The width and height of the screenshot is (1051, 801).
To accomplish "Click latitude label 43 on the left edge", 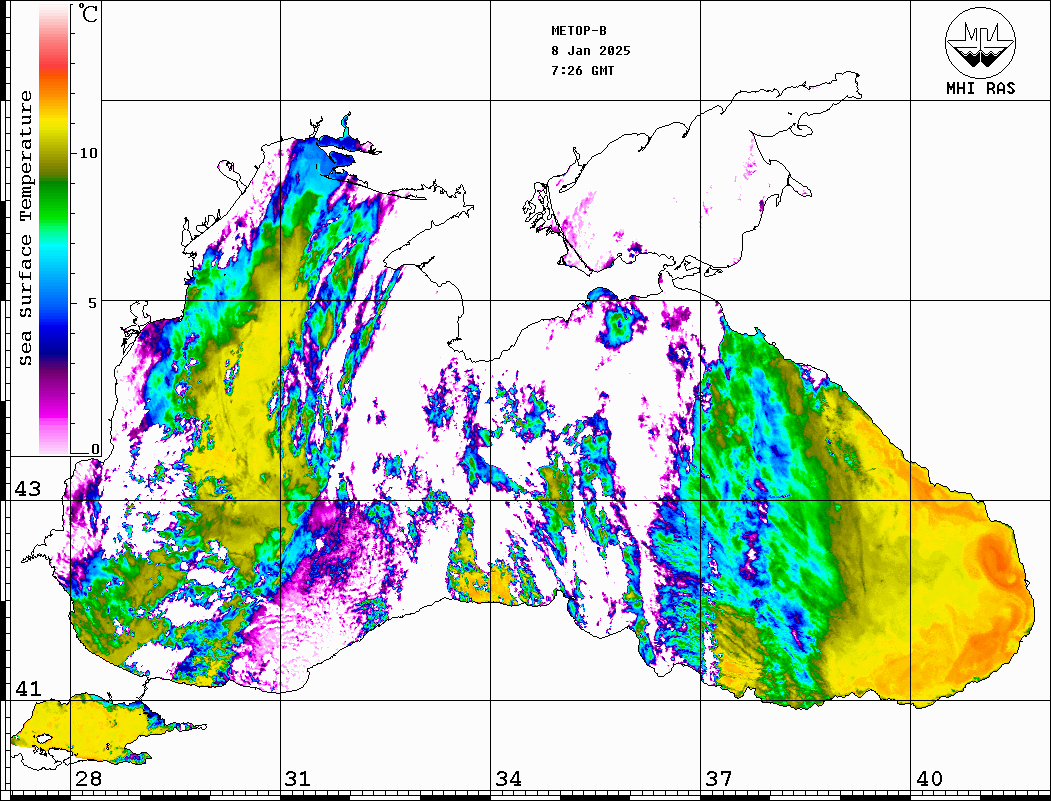I will coord(27,489).
